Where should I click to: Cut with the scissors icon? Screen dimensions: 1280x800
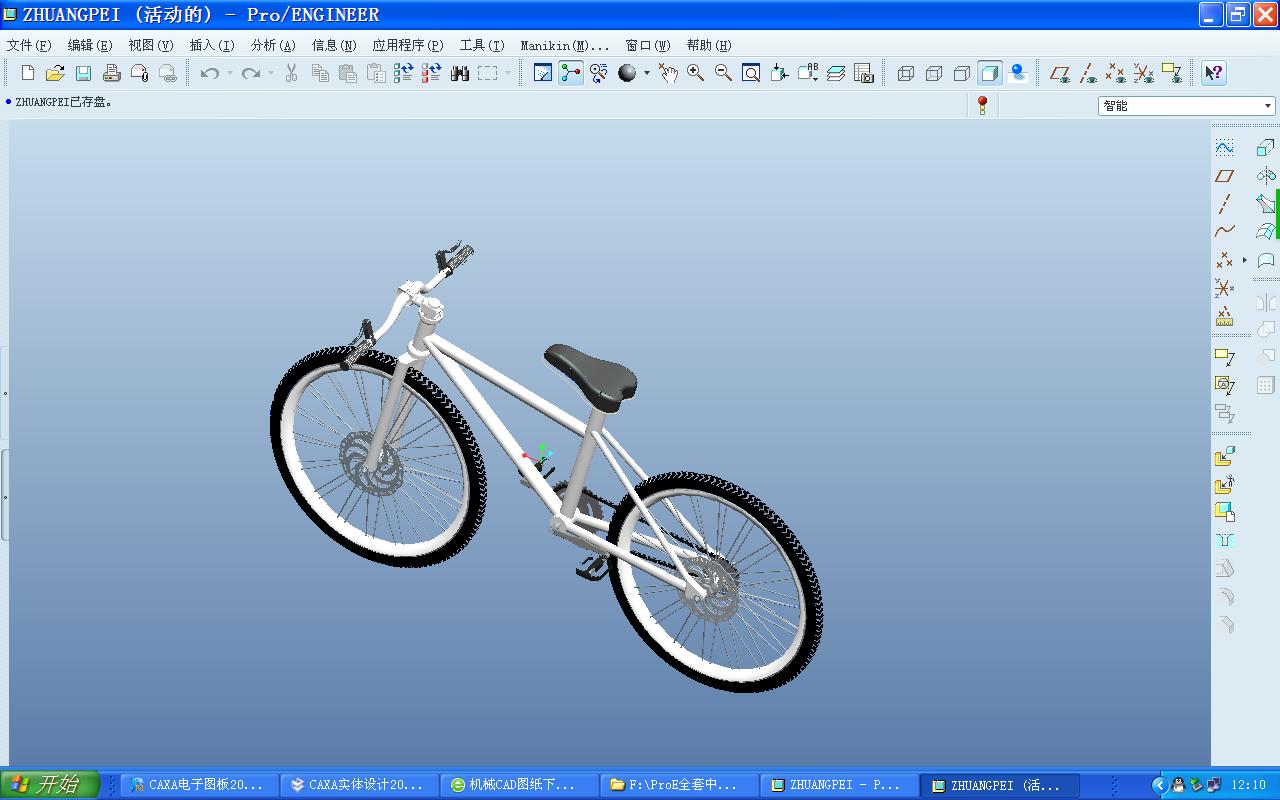click(291, 73)
